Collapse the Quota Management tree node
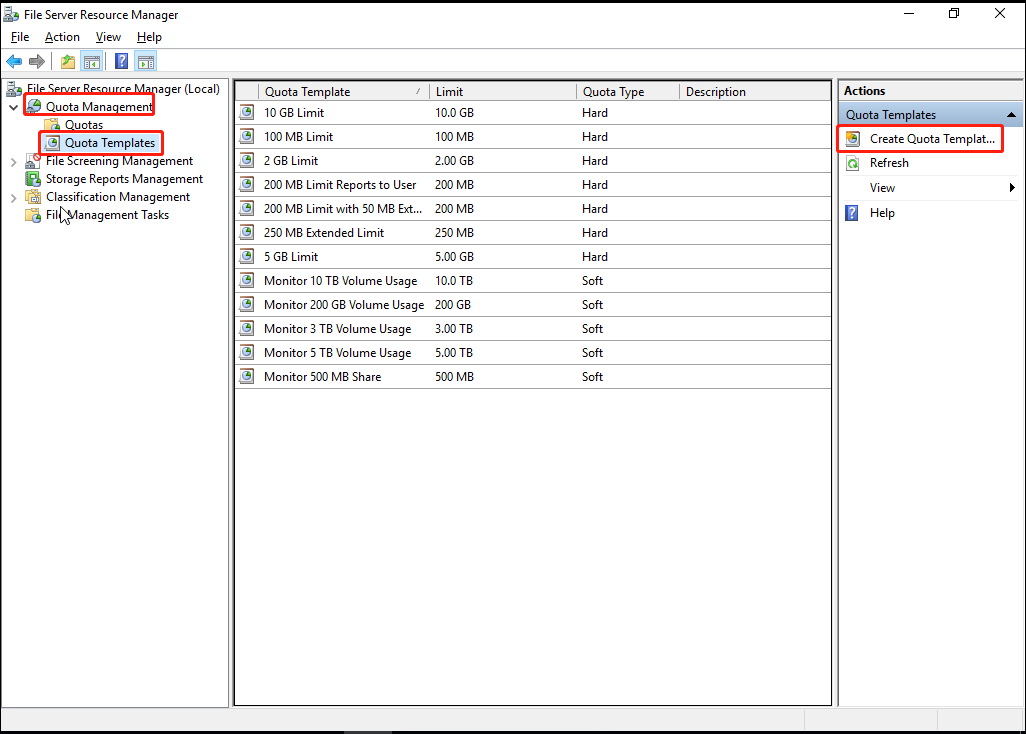Image resolution: width=1026 pixels, height=734 pixels. tap(13, 107)
